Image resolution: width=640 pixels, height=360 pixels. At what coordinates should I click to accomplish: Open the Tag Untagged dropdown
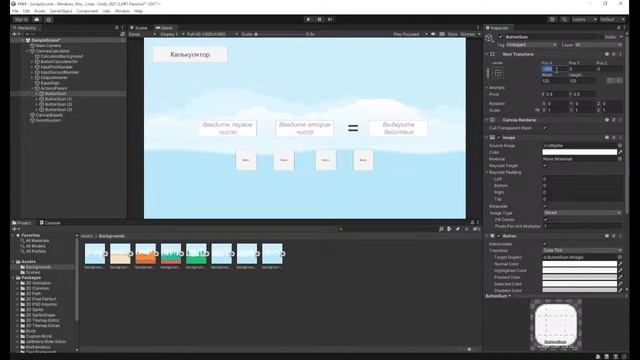531,44
